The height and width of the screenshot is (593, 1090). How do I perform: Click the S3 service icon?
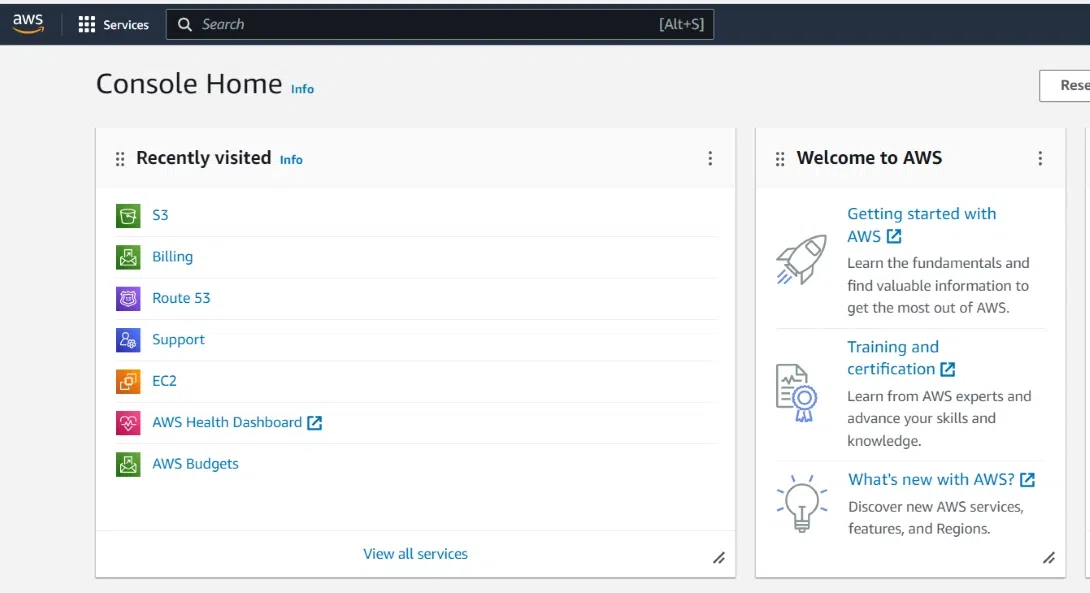click(x=128, y=215)
